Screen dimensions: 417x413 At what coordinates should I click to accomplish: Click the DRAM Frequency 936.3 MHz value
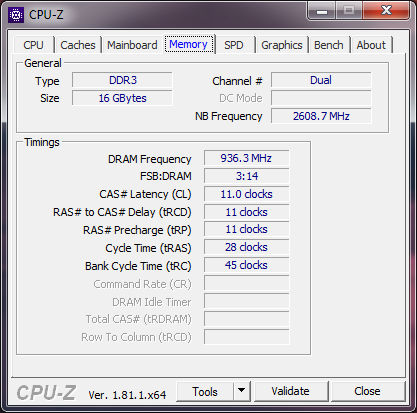pos(246,158)
